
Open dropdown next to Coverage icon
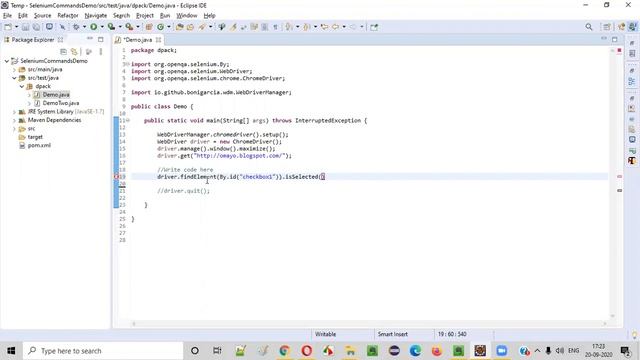coord(120,27)
